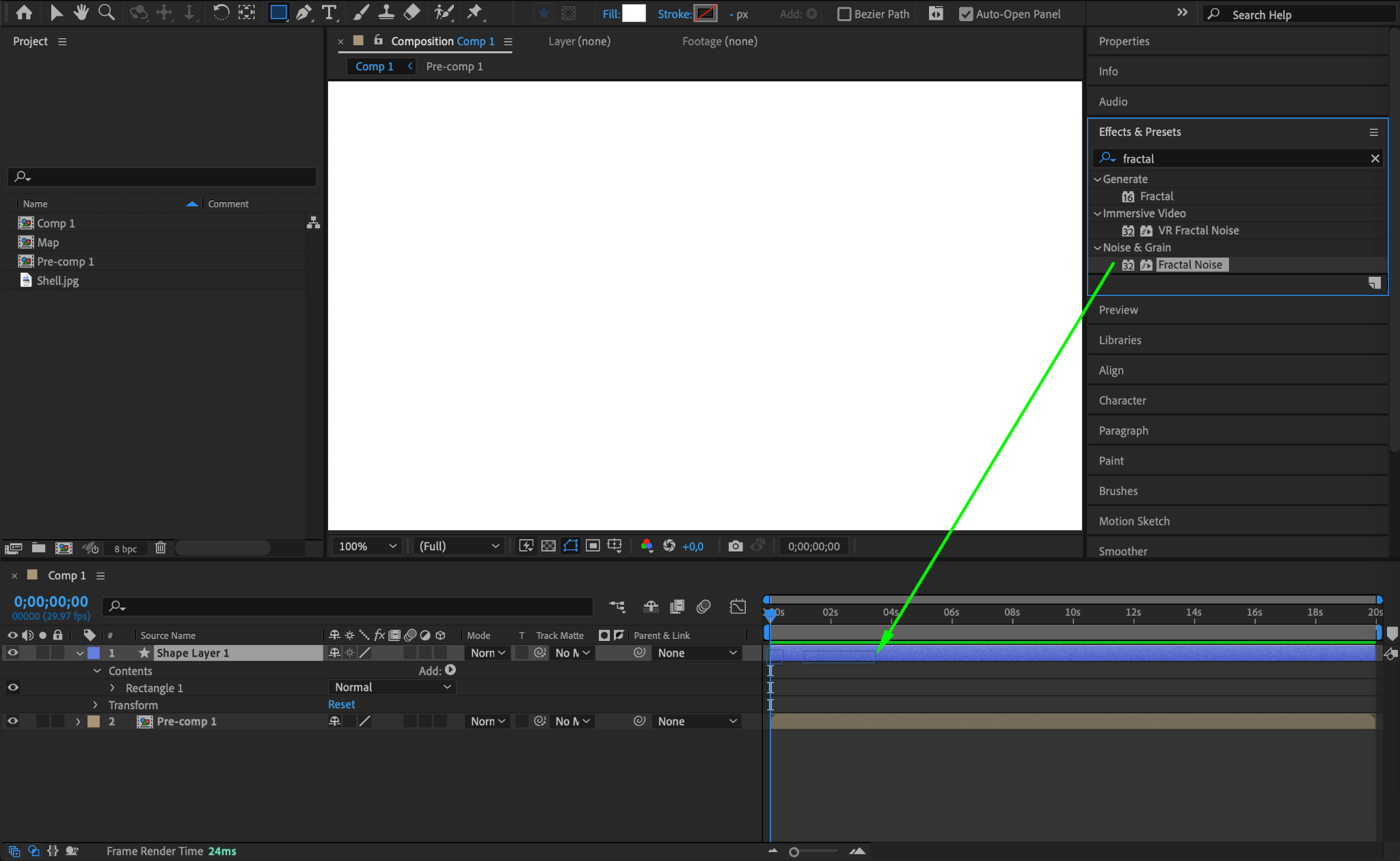
Task: Expand the Rectangle 1 group
Action: 113,688
